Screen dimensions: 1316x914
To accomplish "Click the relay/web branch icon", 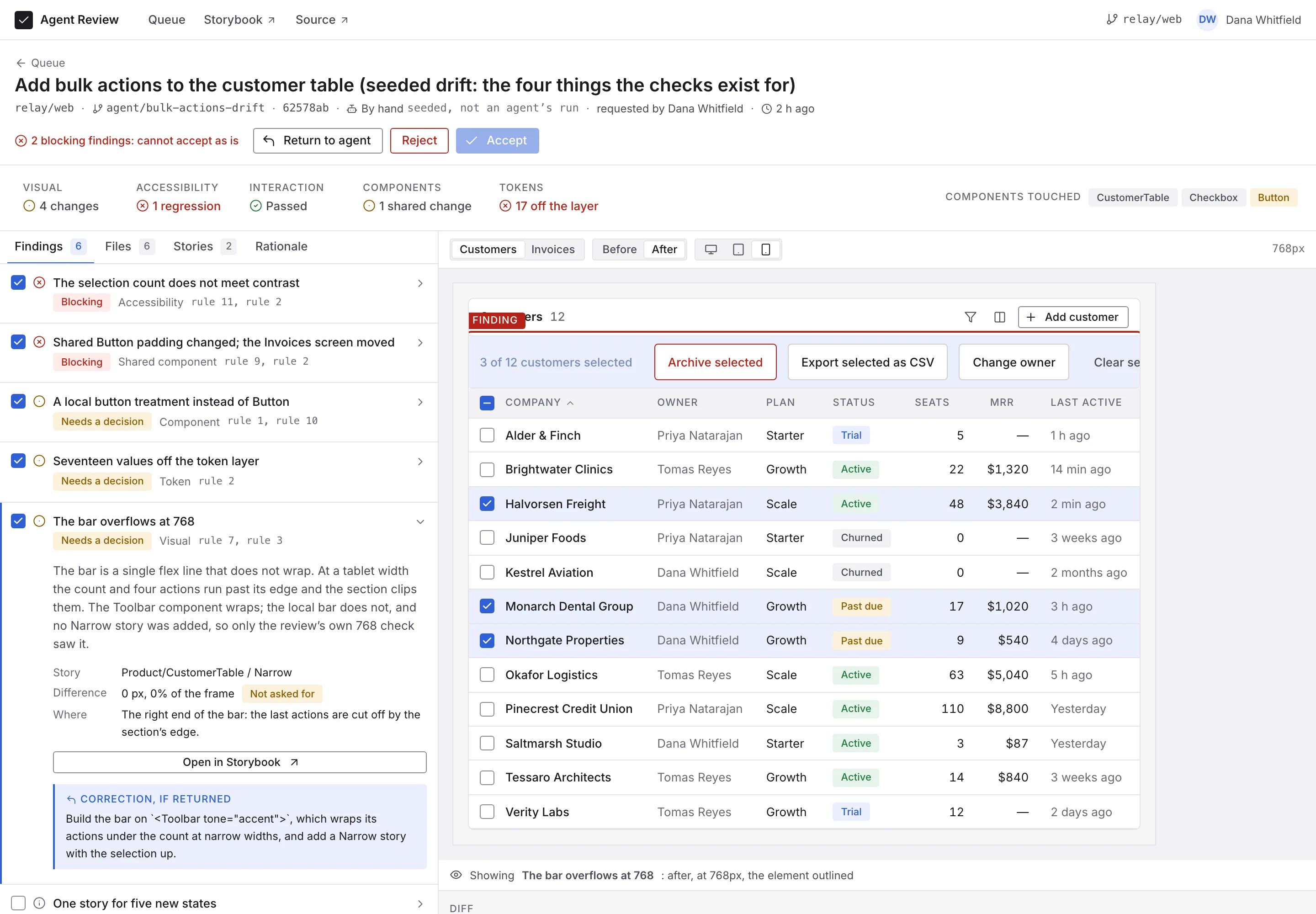I will tap(1112, 20).
